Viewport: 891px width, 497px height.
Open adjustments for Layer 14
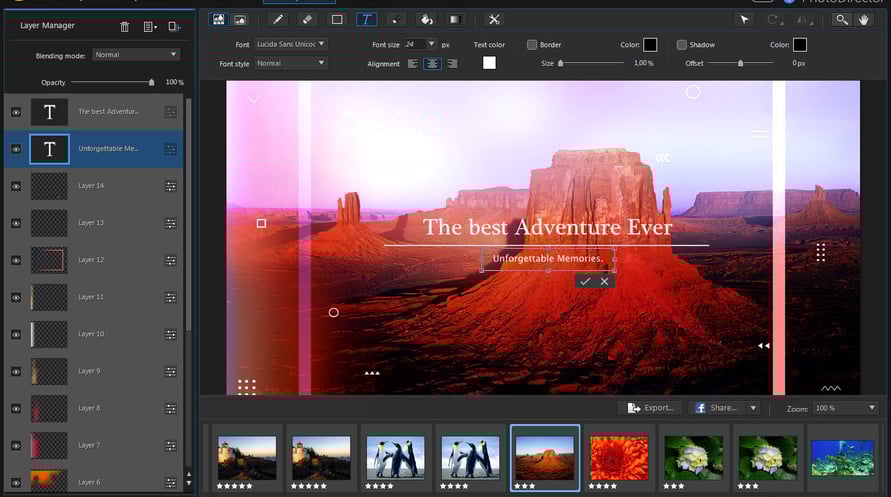coord(170,186)
